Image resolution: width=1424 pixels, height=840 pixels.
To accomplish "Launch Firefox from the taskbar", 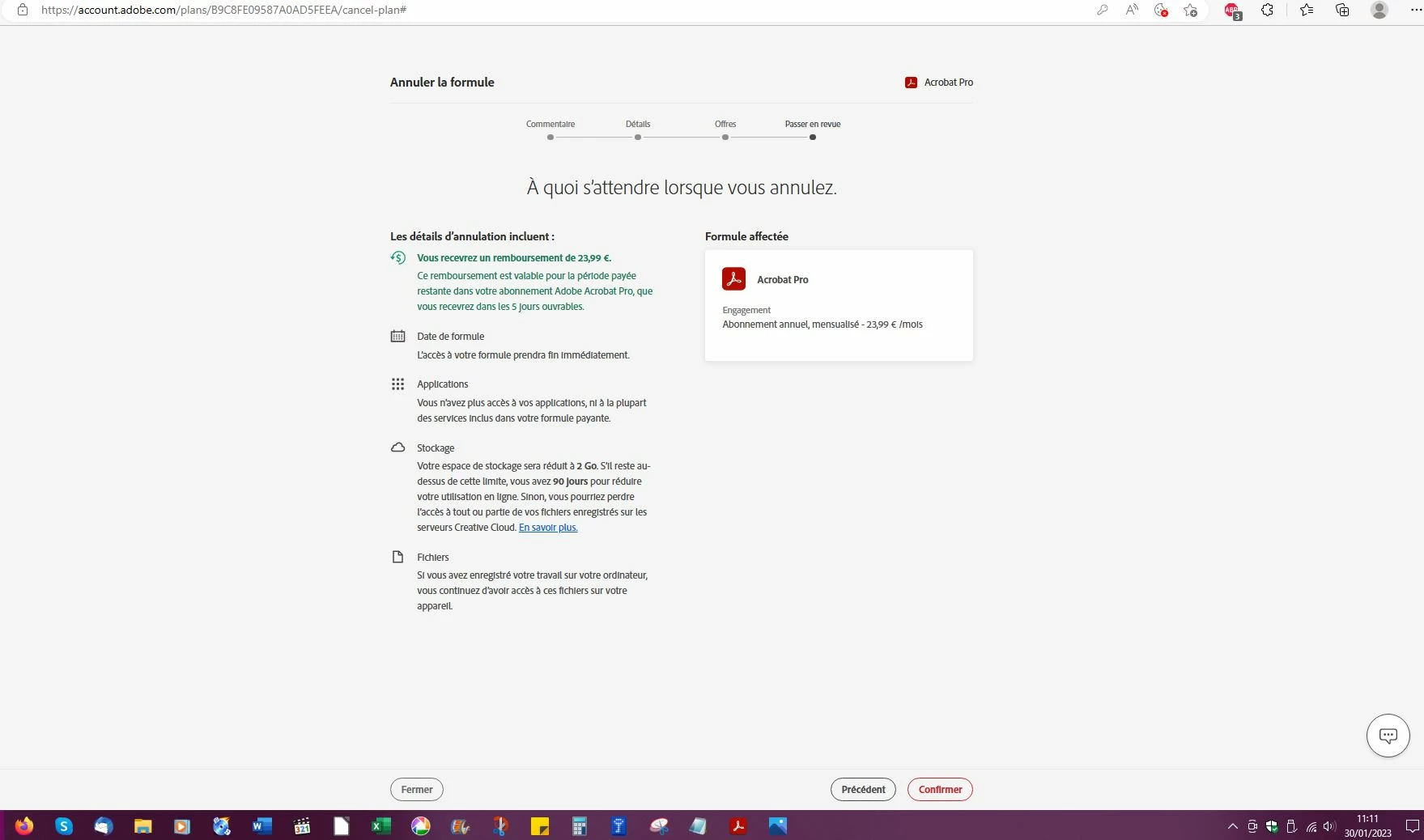I will [x=24, y=826].
